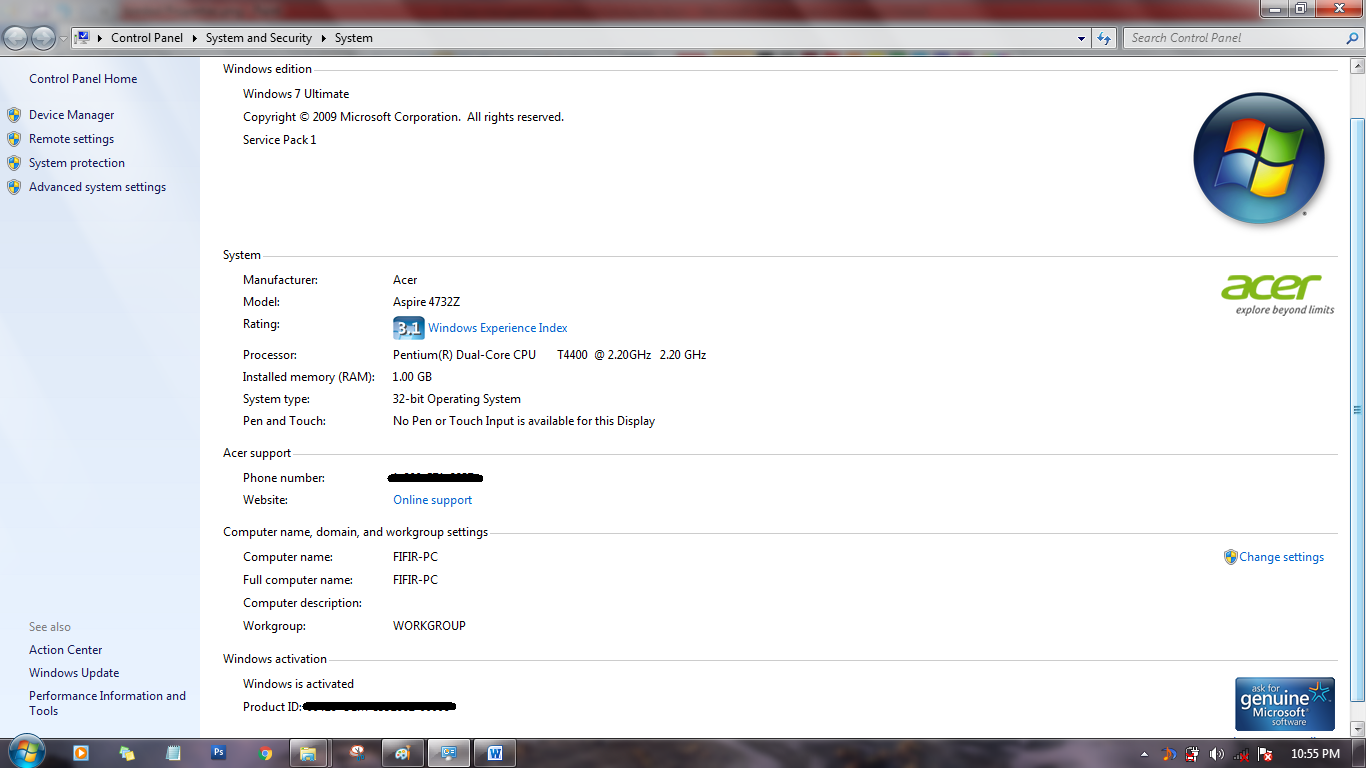1366x768 pixels.
Task: Open Control Panel Home
Action: coord(83,79)
